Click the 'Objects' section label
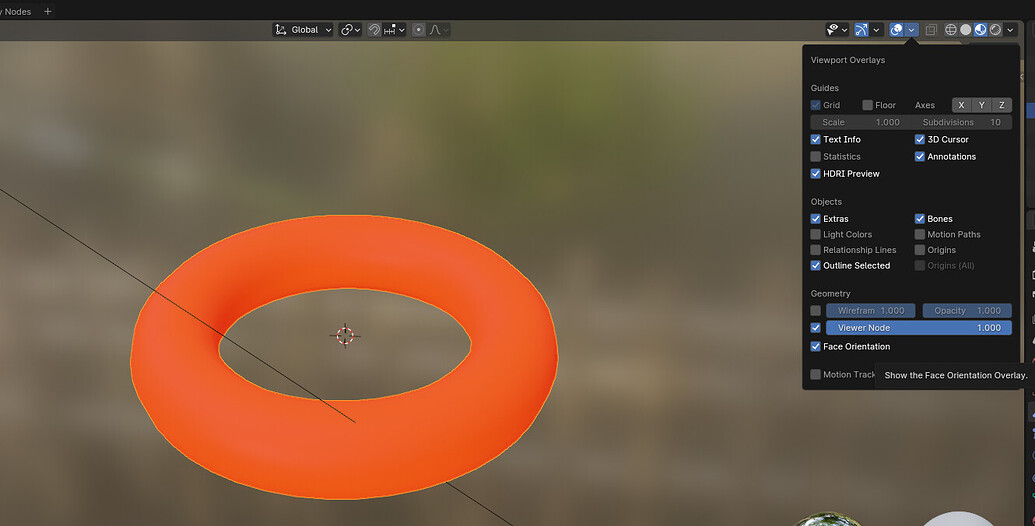Screen dimensions: 1035x526 click(x=826, y=201)
